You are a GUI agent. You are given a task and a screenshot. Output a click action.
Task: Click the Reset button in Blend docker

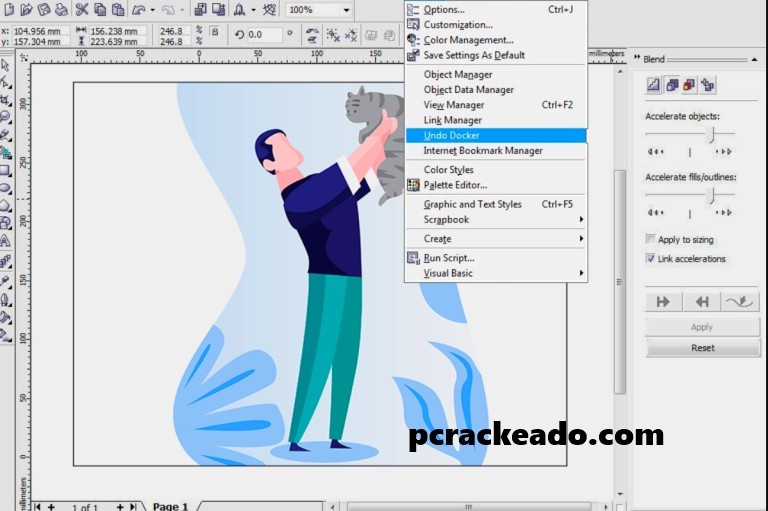(x=702, y=348)
